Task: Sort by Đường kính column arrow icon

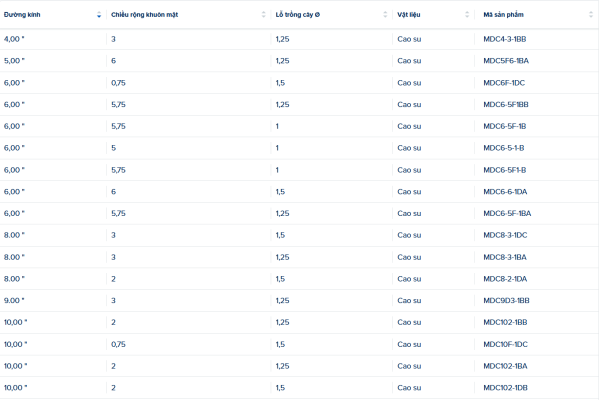Action: click(x=99, y=15)
